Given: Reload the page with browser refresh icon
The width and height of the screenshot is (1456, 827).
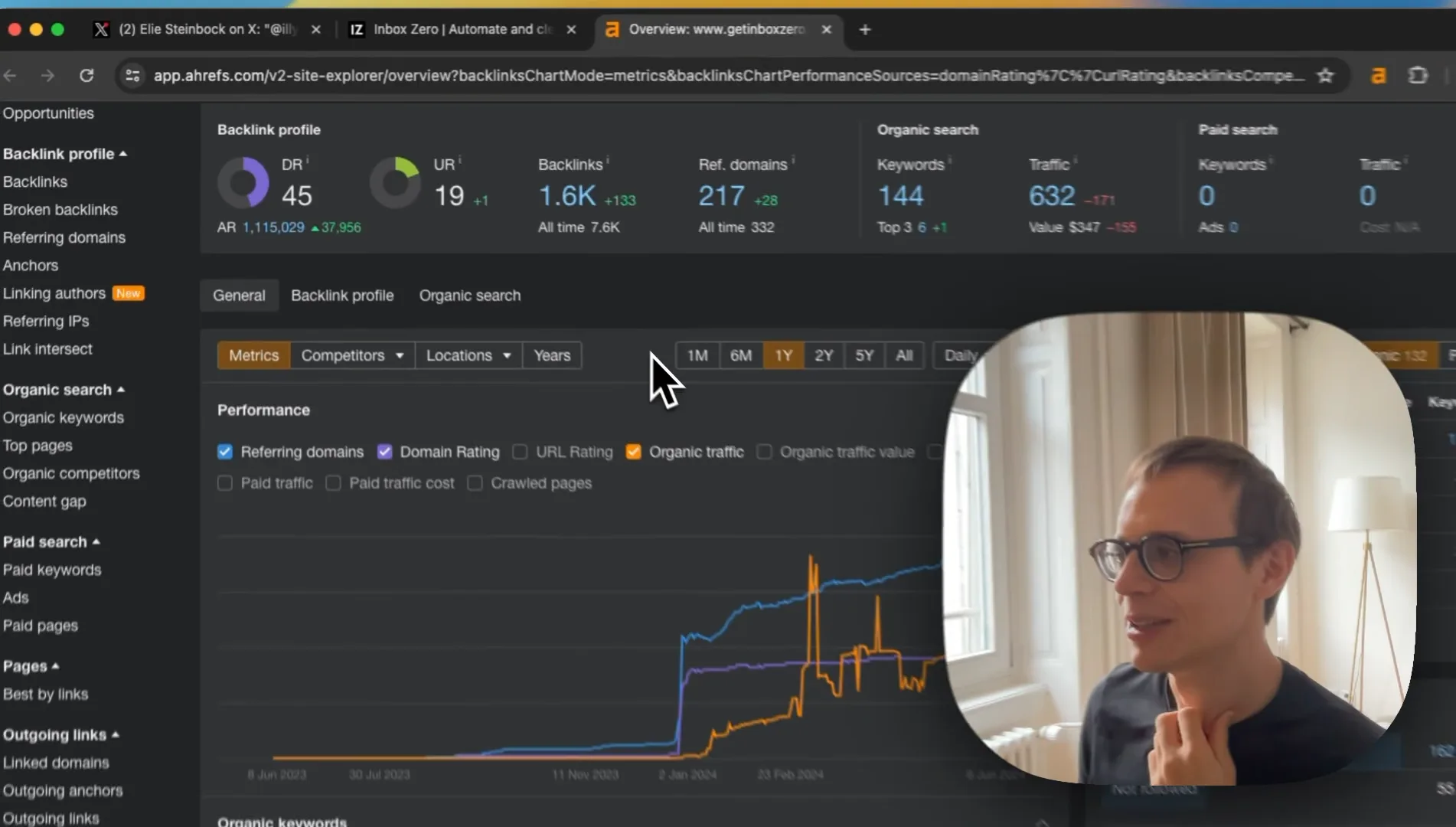Looking at the screenshot, I should pos(87,75).
